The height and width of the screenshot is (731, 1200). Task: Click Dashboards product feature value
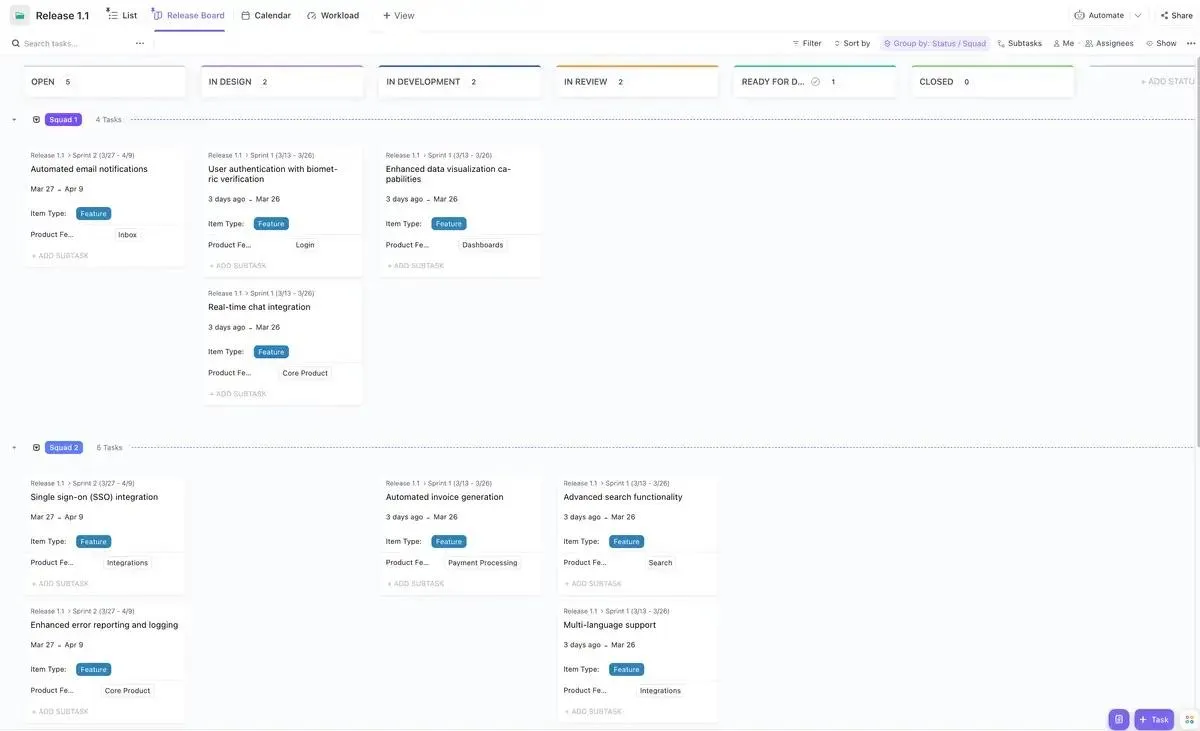483,245
